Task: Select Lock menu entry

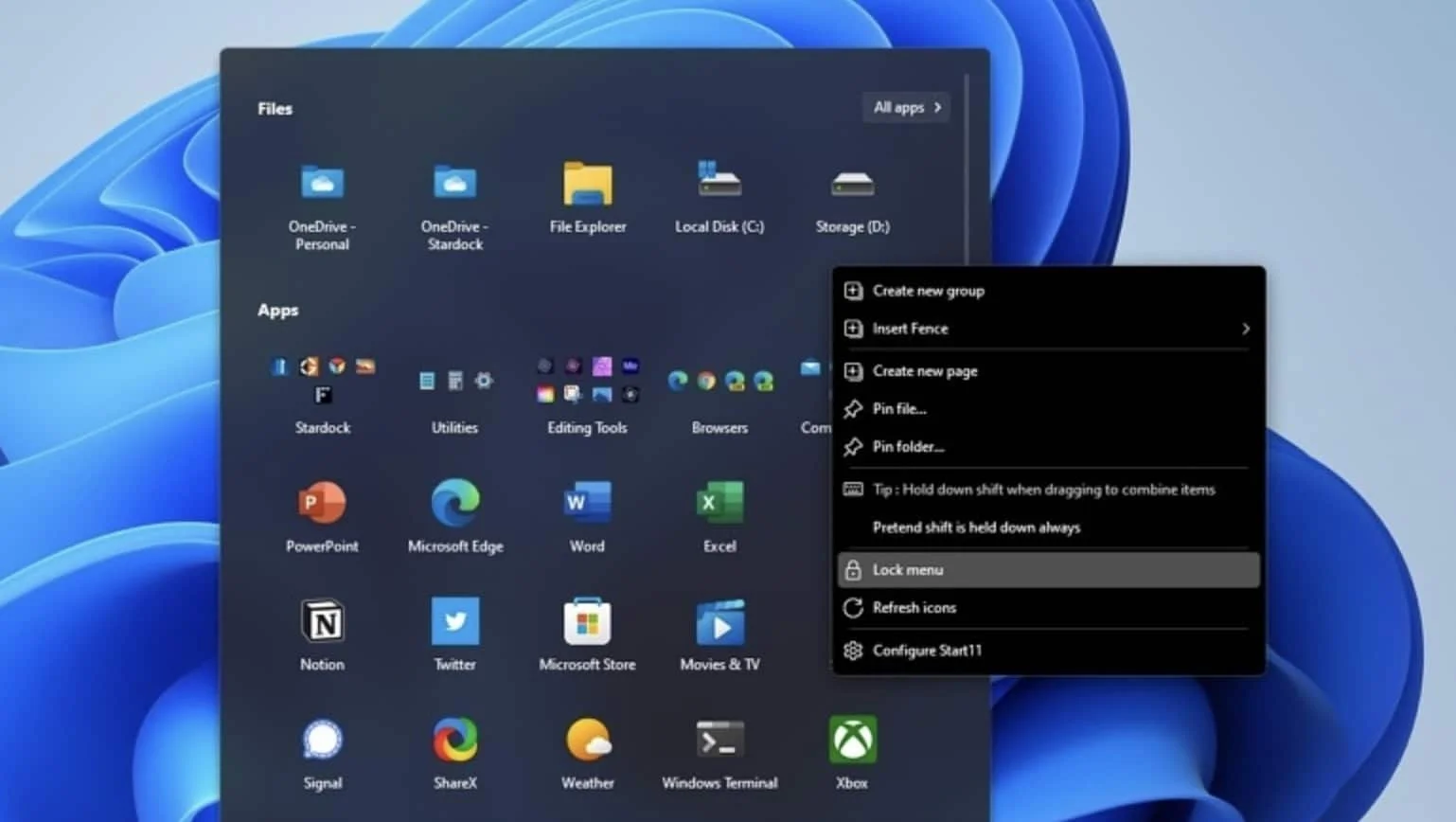Action: [1048, 570]
